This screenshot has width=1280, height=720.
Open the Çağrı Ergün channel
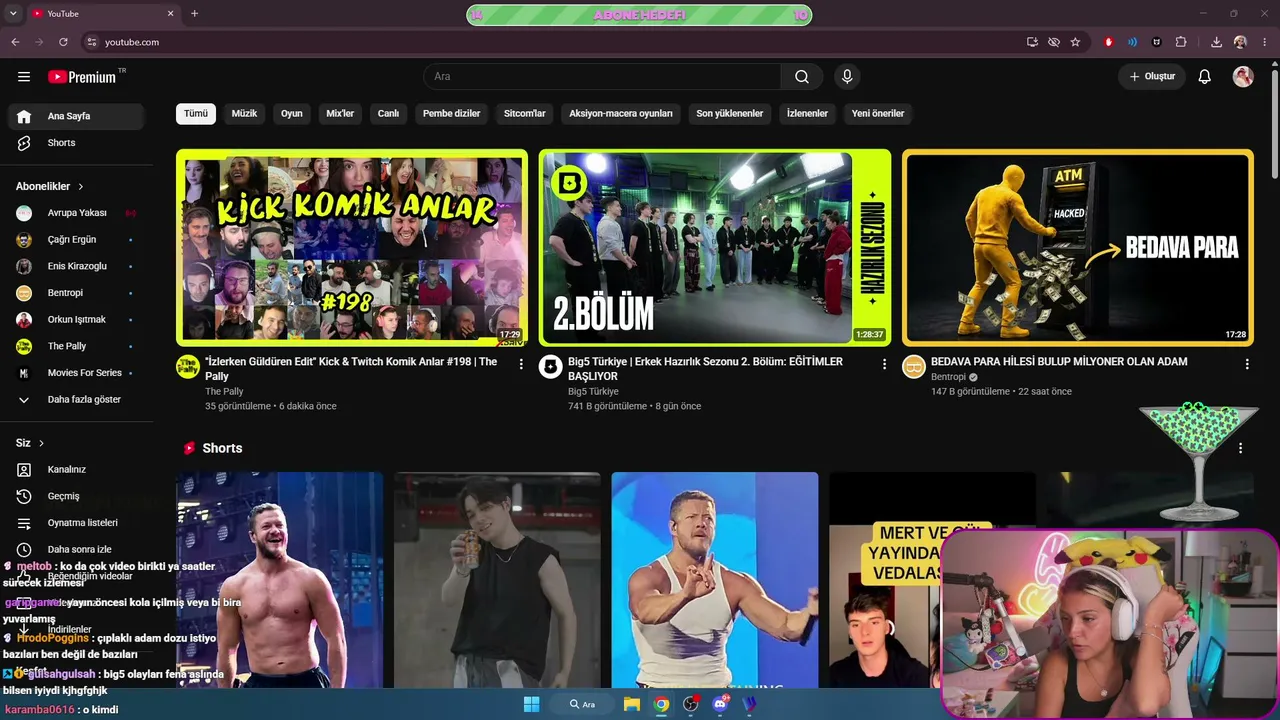click(76, 240)
